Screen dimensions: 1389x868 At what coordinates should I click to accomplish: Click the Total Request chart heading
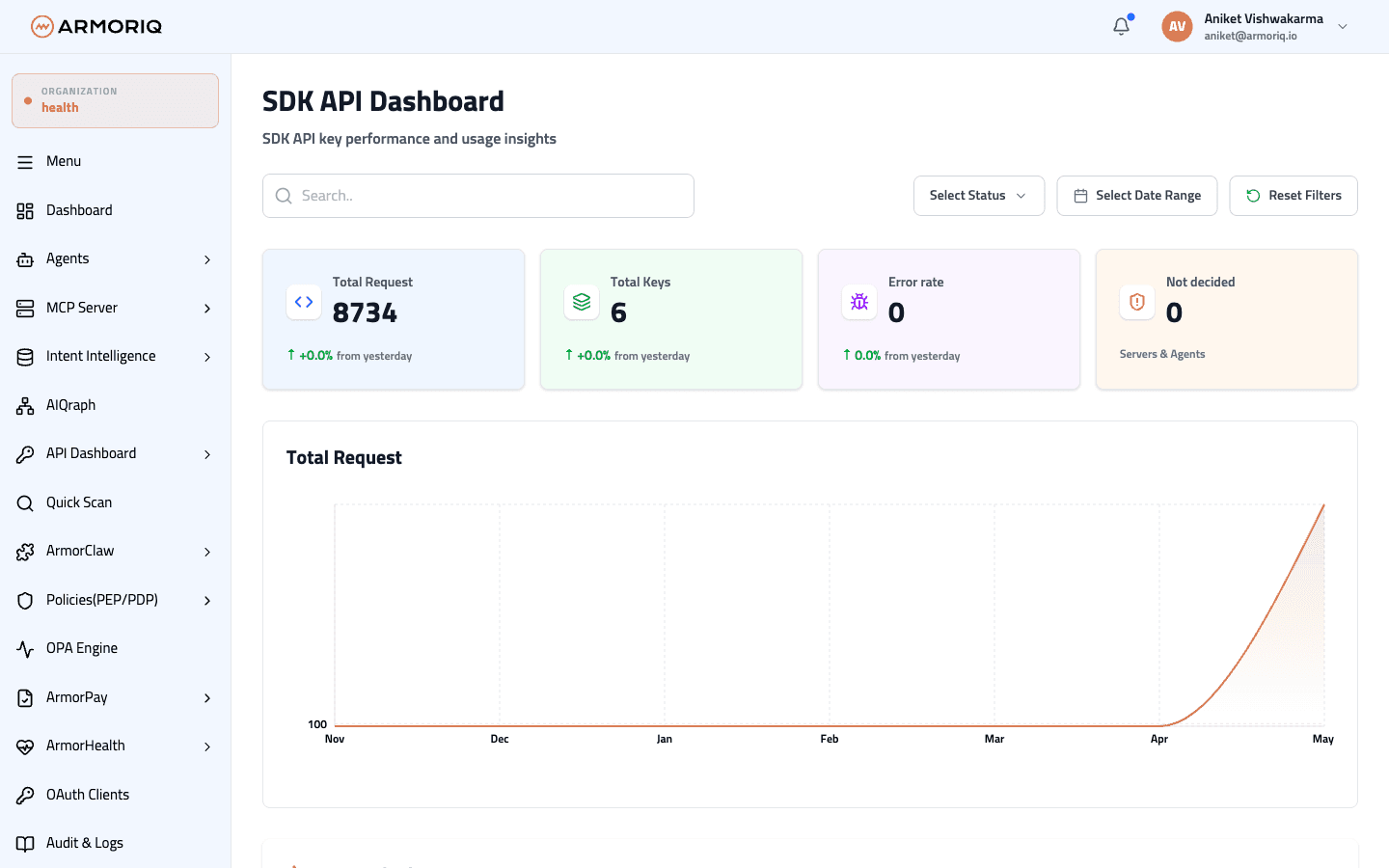point(344,458)
